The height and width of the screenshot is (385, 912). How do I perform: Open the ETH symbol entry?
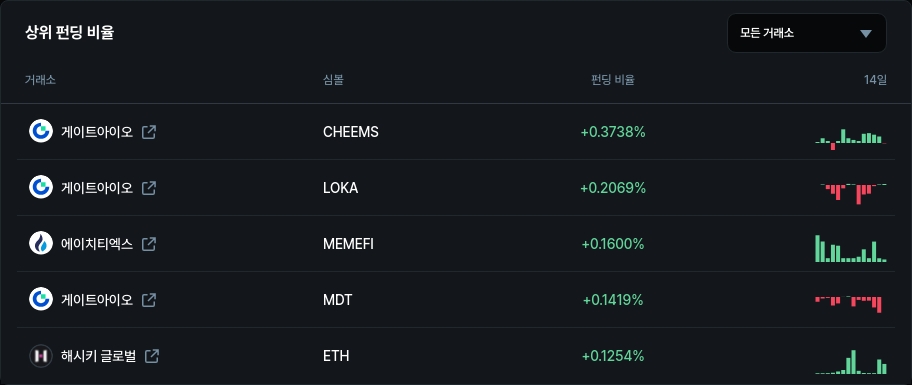coord(336,356)
